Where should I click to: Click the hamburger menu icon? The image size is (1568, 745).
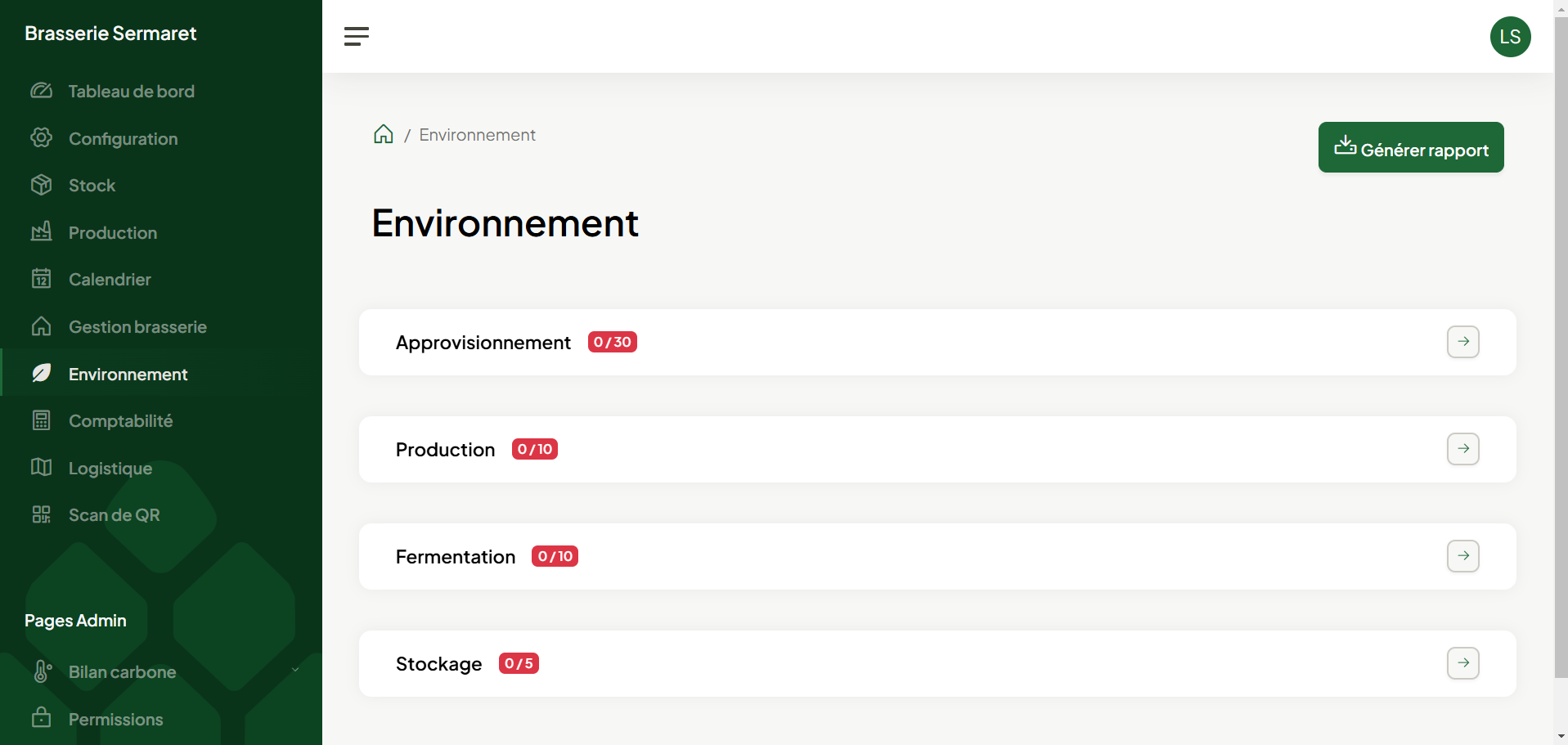coord(356,36)
